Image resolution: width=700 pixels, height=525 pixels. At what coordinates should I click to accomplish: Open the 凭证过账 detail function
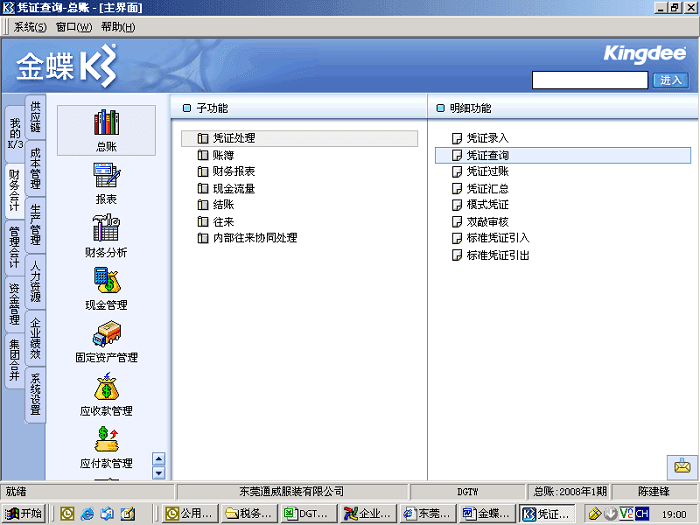pyautogui.click(x=480, y=171)
